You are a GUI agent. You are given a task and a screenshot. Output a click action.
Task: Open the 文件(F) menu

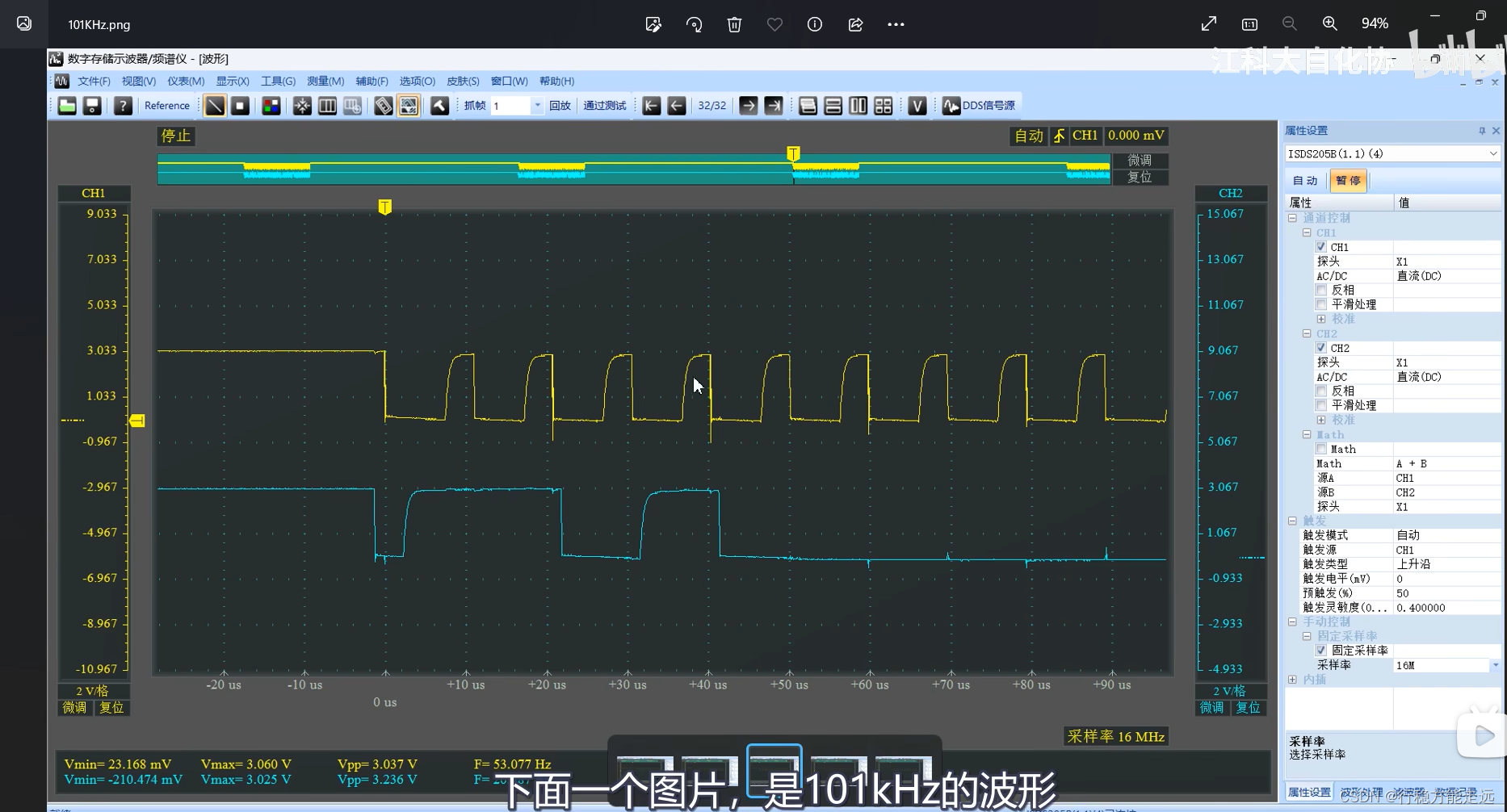tap(94, 82)
